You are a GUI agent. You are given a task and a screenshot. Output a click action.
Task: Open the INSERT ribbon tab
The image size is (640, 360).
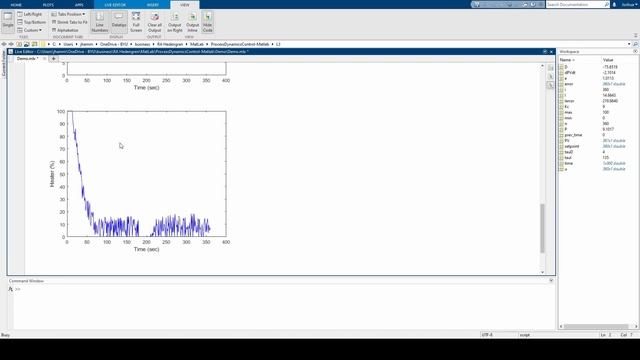click(153, 5)
